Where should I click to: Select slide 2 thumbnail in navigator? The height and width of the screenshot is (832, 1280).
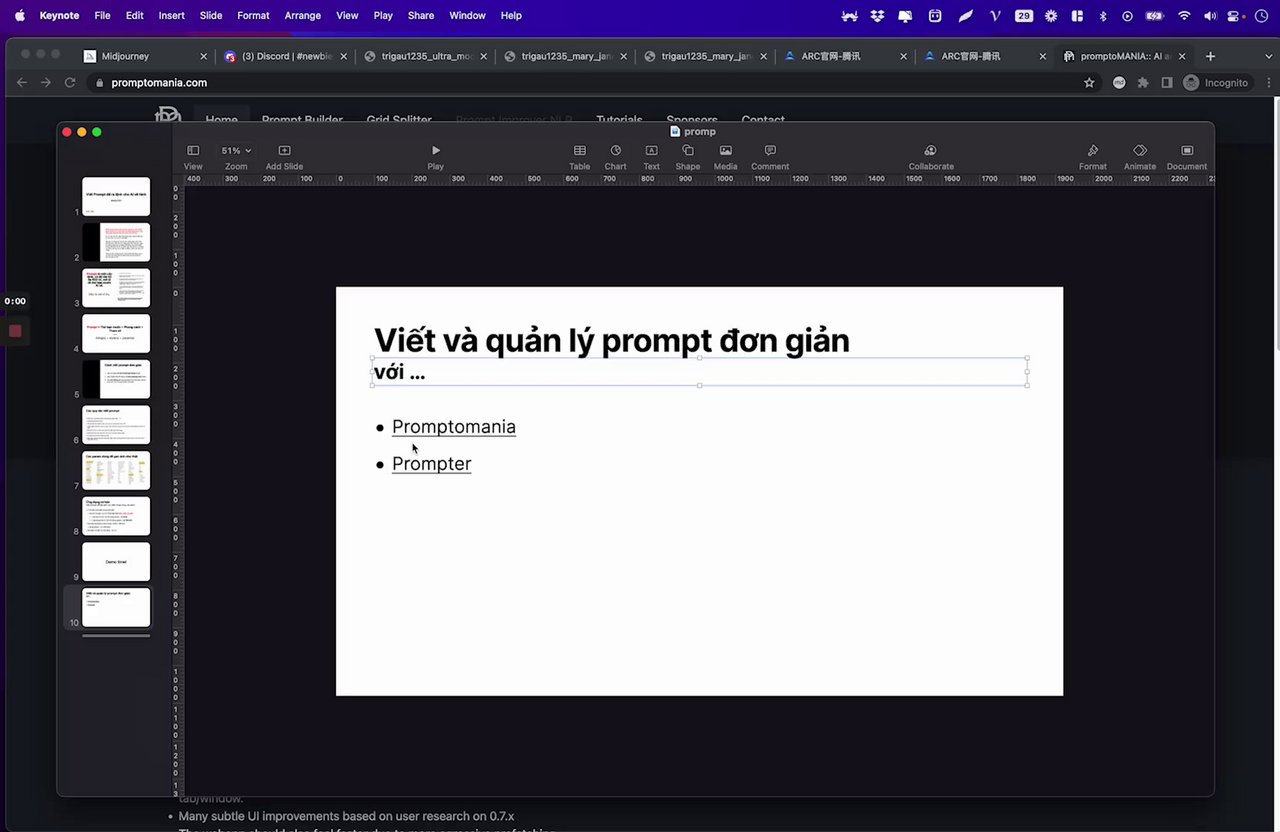point(116,242)
